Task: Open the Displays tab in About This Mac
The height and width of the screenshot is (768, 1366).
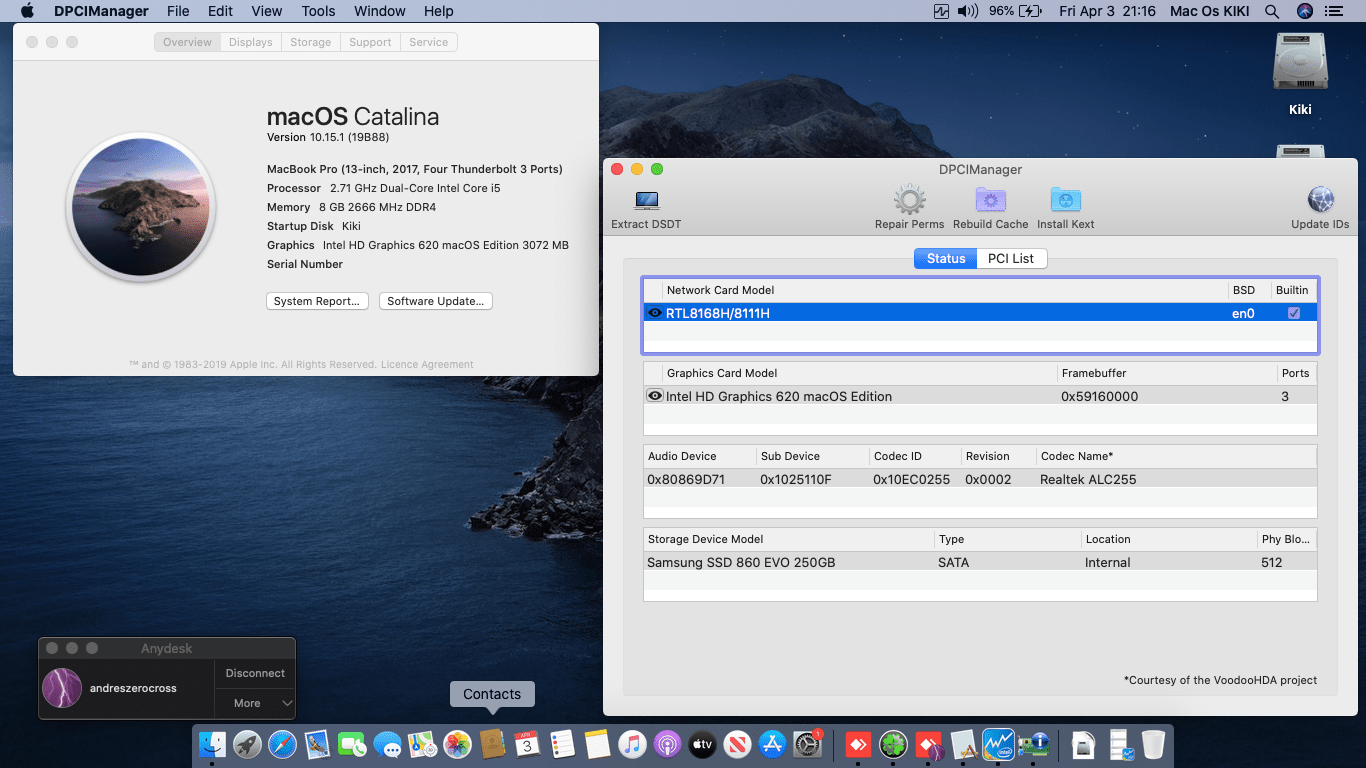Action: pos(250,42)
